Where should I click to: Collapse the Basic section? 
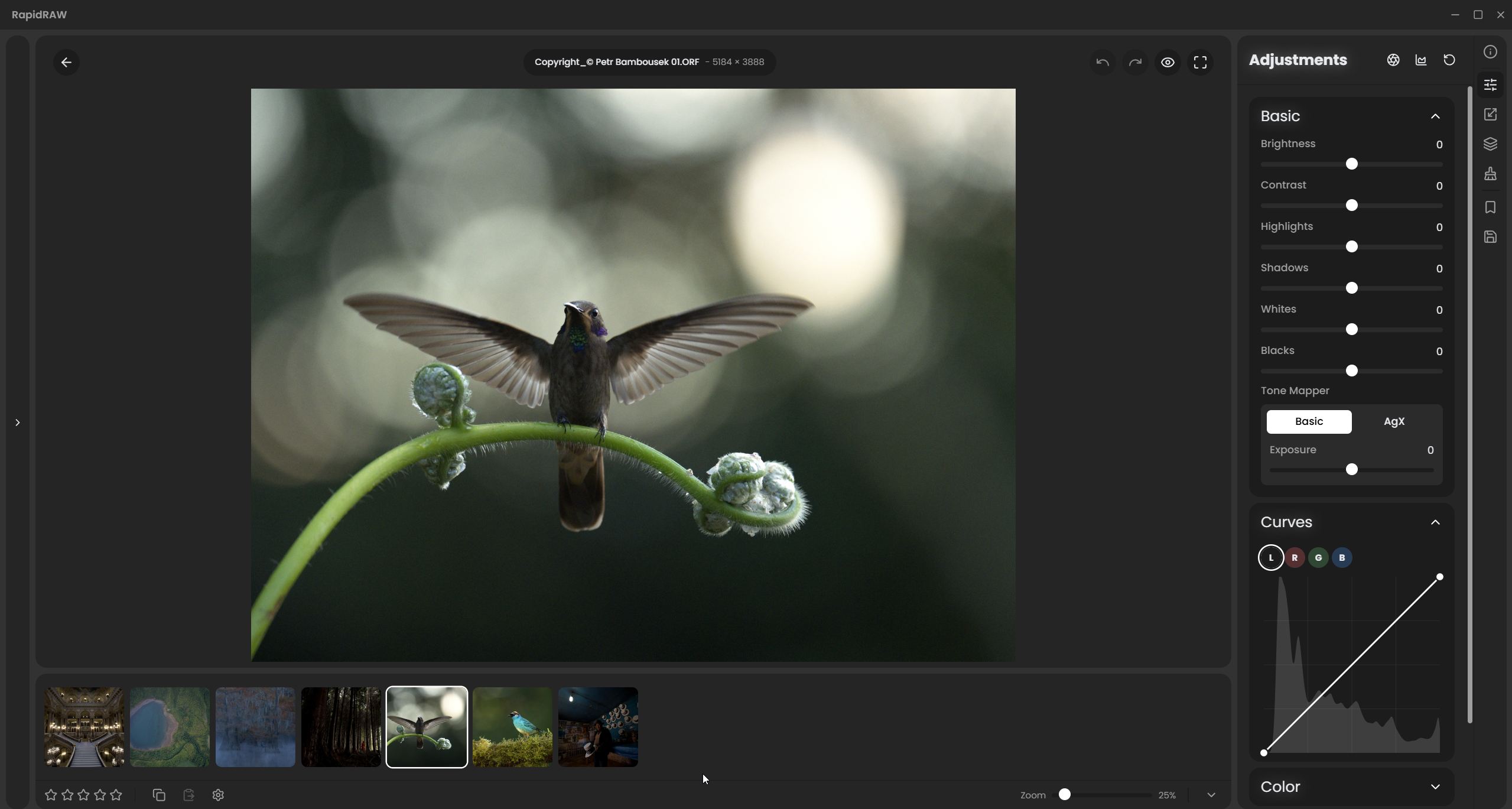(1435, 116)
